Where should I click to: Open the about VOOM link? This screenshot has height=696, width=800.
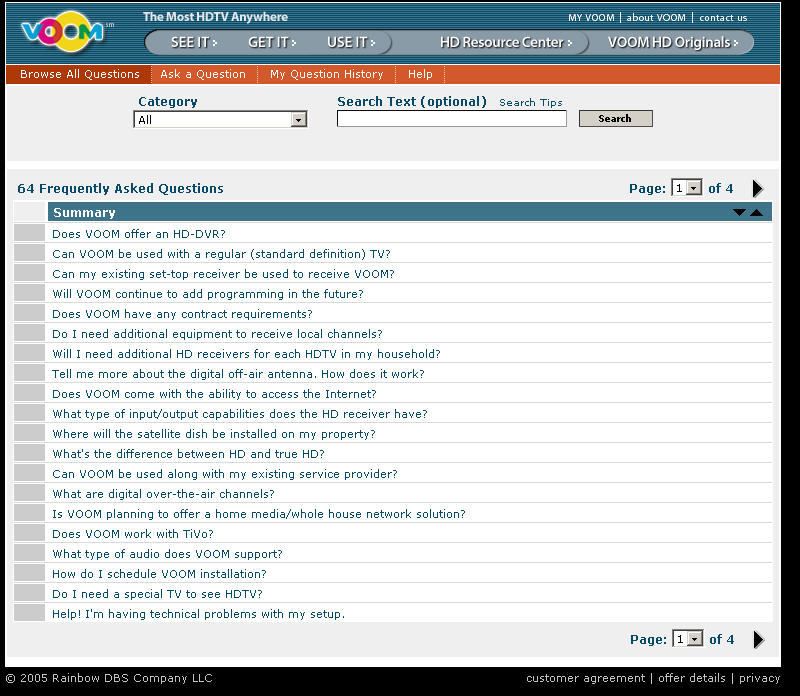[x=656, y=17]
